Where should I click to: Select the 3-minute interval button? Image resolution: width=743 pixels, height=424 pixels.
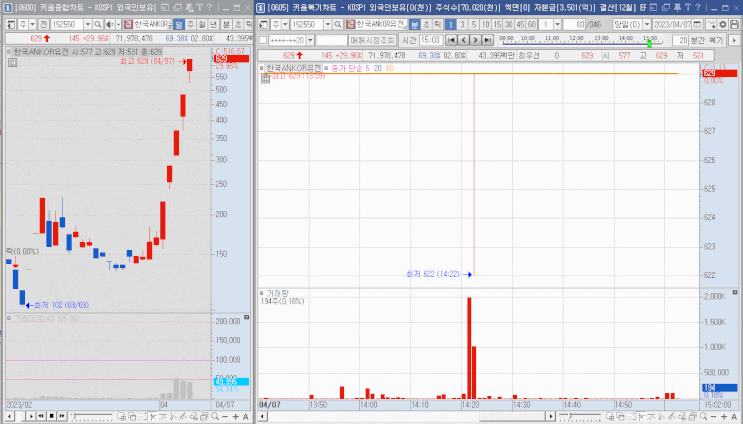point(462,24)
